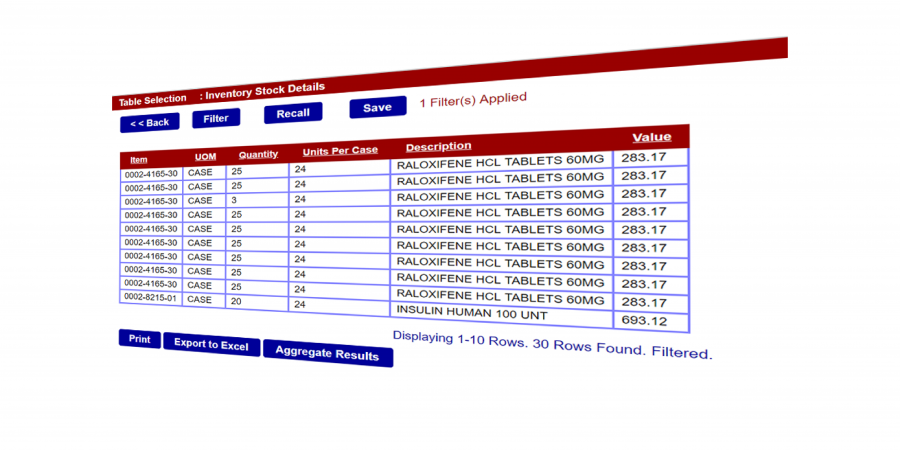Sort by the Item column header
Viewport: 900px width, 450px height.
[138, 160]
